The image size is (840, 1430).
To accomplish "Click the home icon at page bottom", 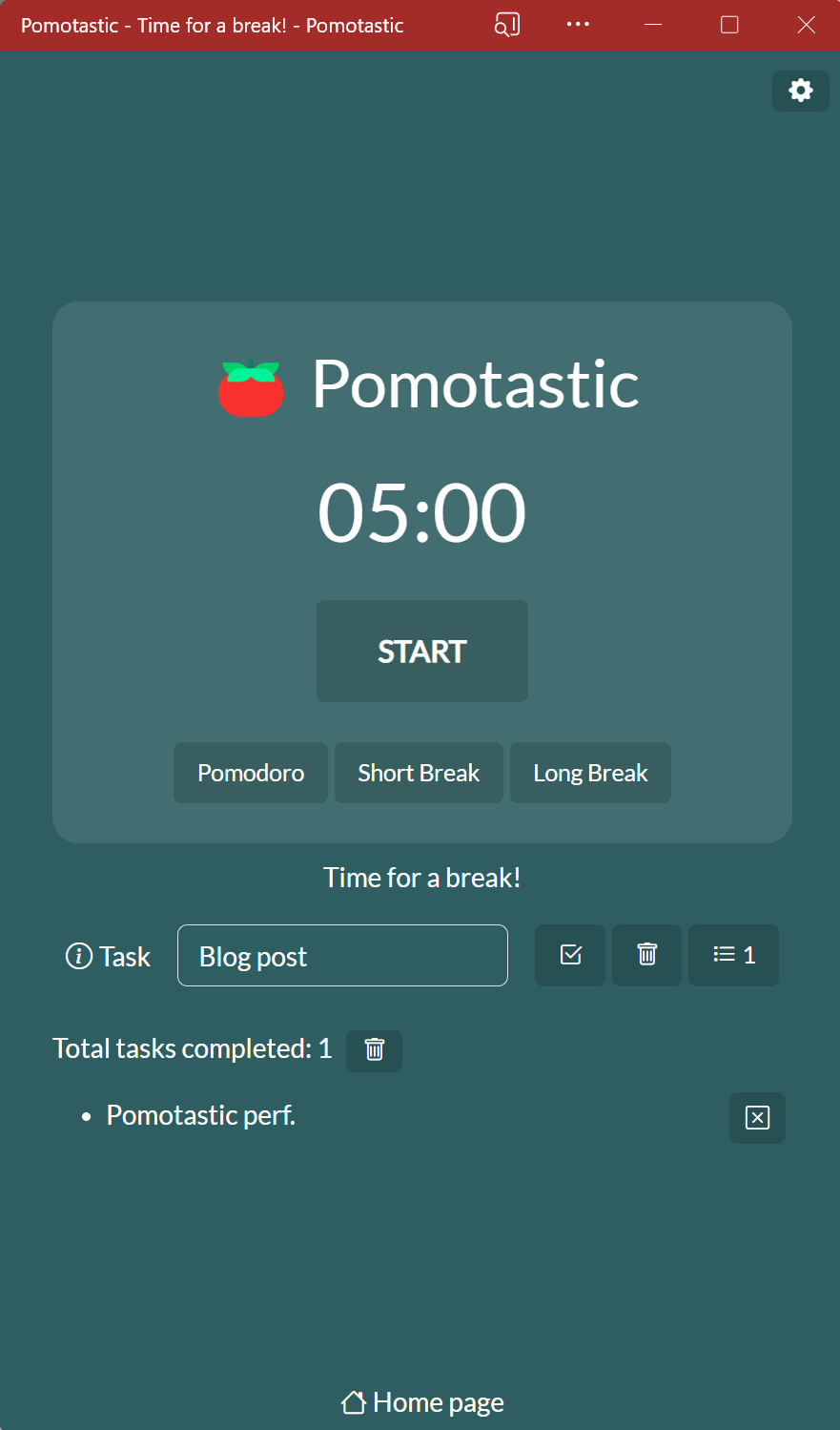I will [x=352, y=1400].
